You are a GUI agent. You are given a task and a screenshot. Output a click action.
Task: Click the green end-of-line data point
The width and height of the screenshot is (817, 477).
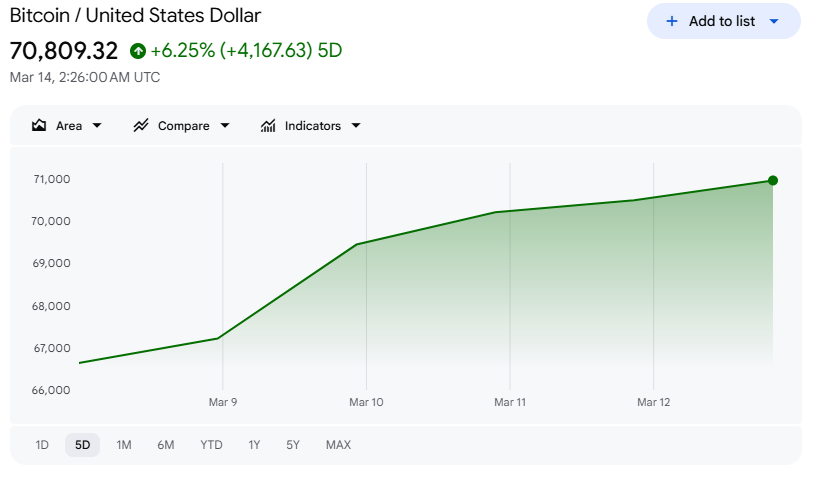[773, 180]
